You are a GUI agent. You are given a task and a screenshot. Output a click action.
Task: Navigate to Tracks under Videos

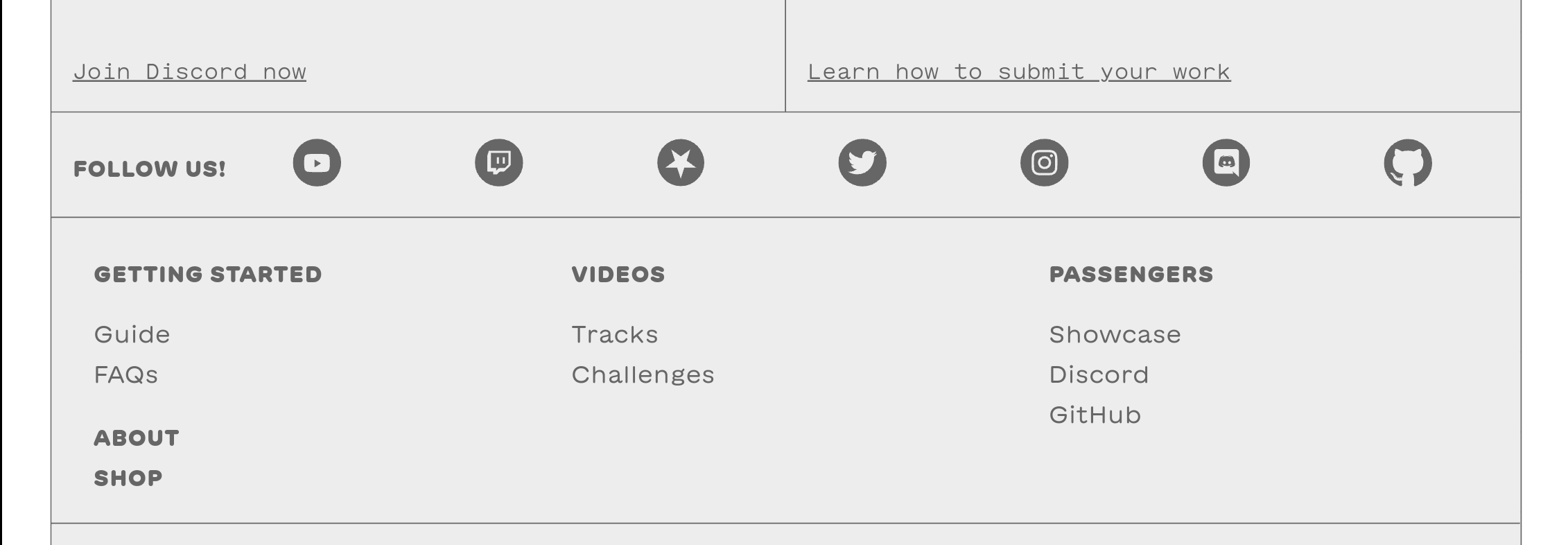(614, 335)
